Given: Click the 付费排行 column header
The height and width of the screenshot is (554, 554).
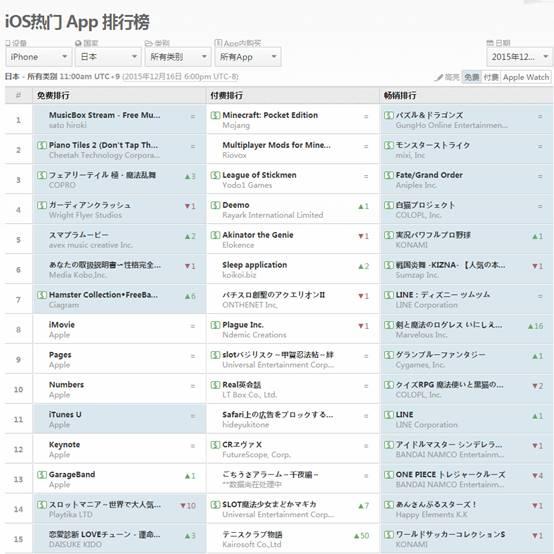Looking at the screenshot, I should tap(226, 95).
